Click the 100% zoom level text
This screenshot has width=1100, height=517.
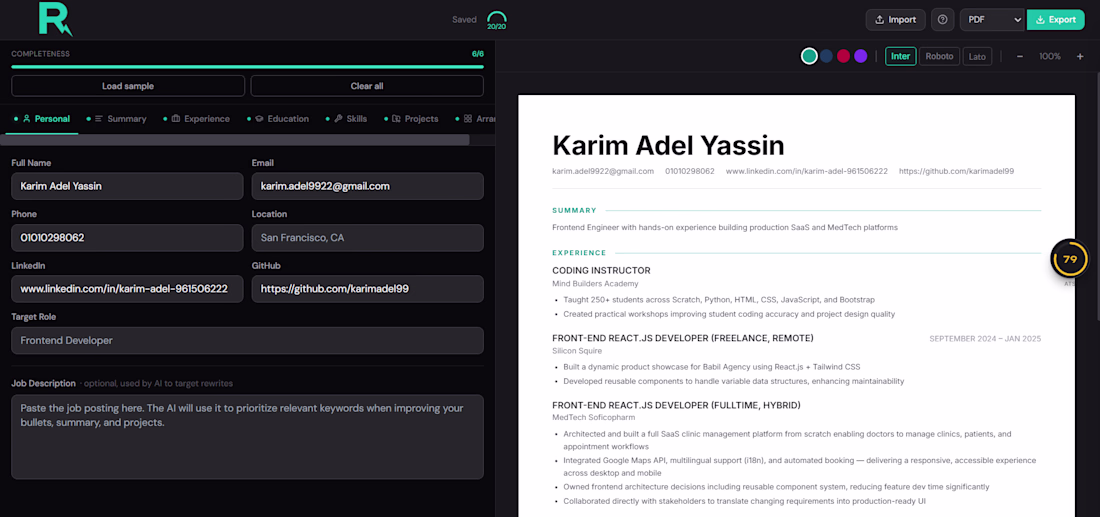(x=1049, y=56)
